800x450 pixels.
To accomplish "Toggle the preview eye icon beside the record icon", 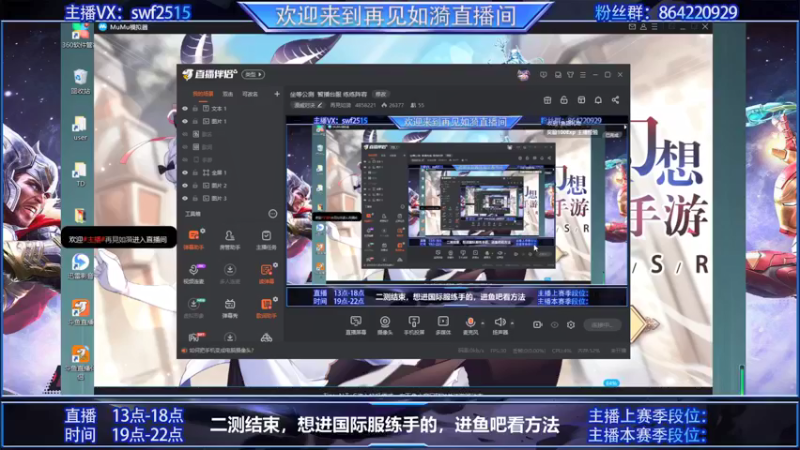I will pos(554,324).
